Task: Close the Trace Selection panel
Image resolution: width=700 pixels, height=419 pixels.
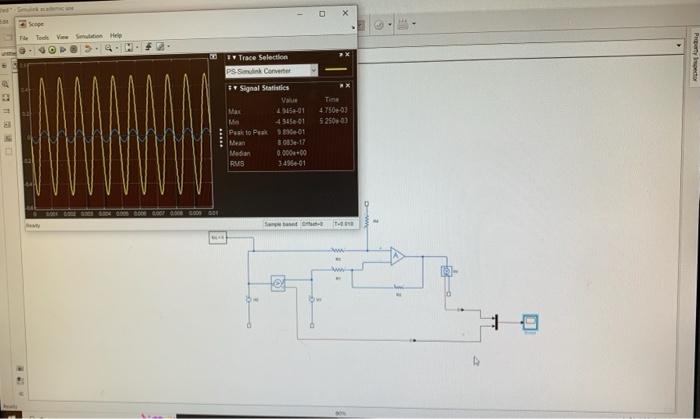Action: [347, 54]
